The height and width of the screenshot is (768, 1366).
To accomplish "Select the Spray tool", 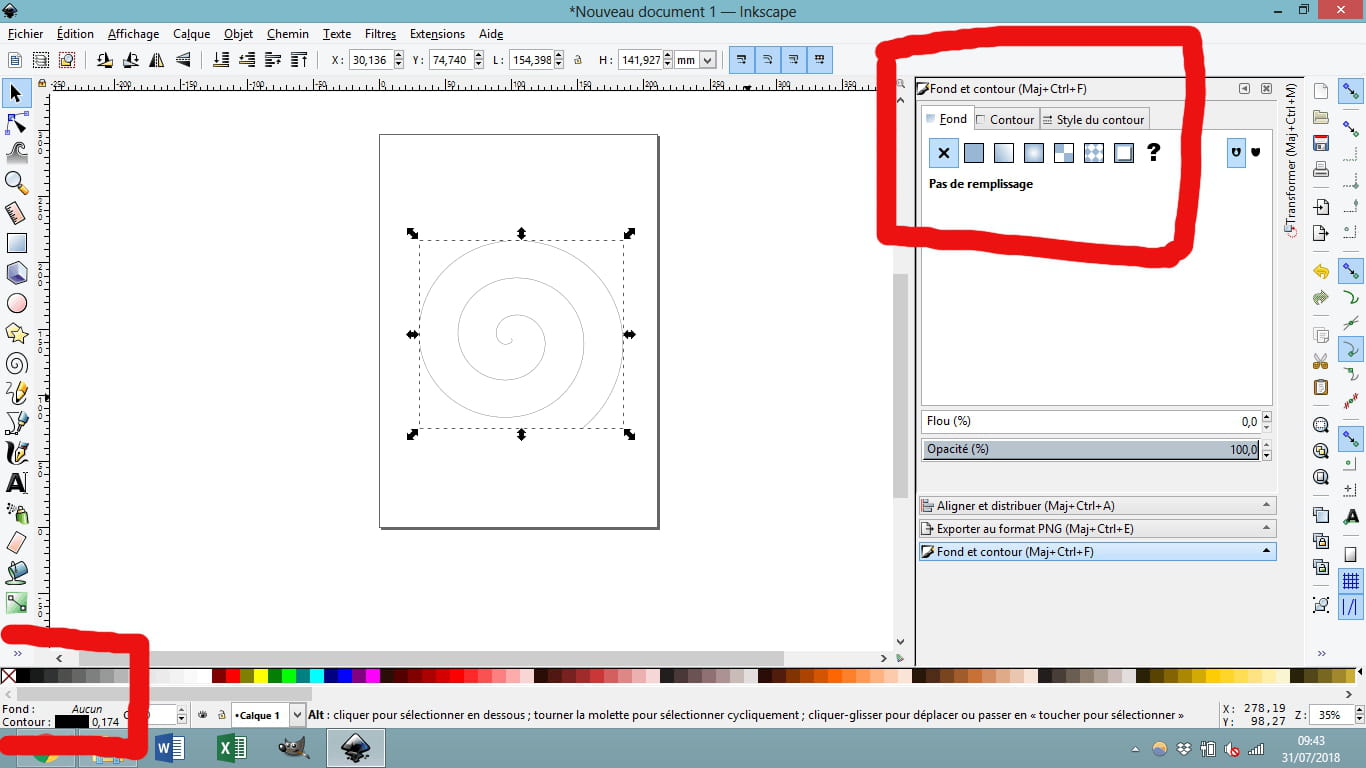I will pos(16,513).
